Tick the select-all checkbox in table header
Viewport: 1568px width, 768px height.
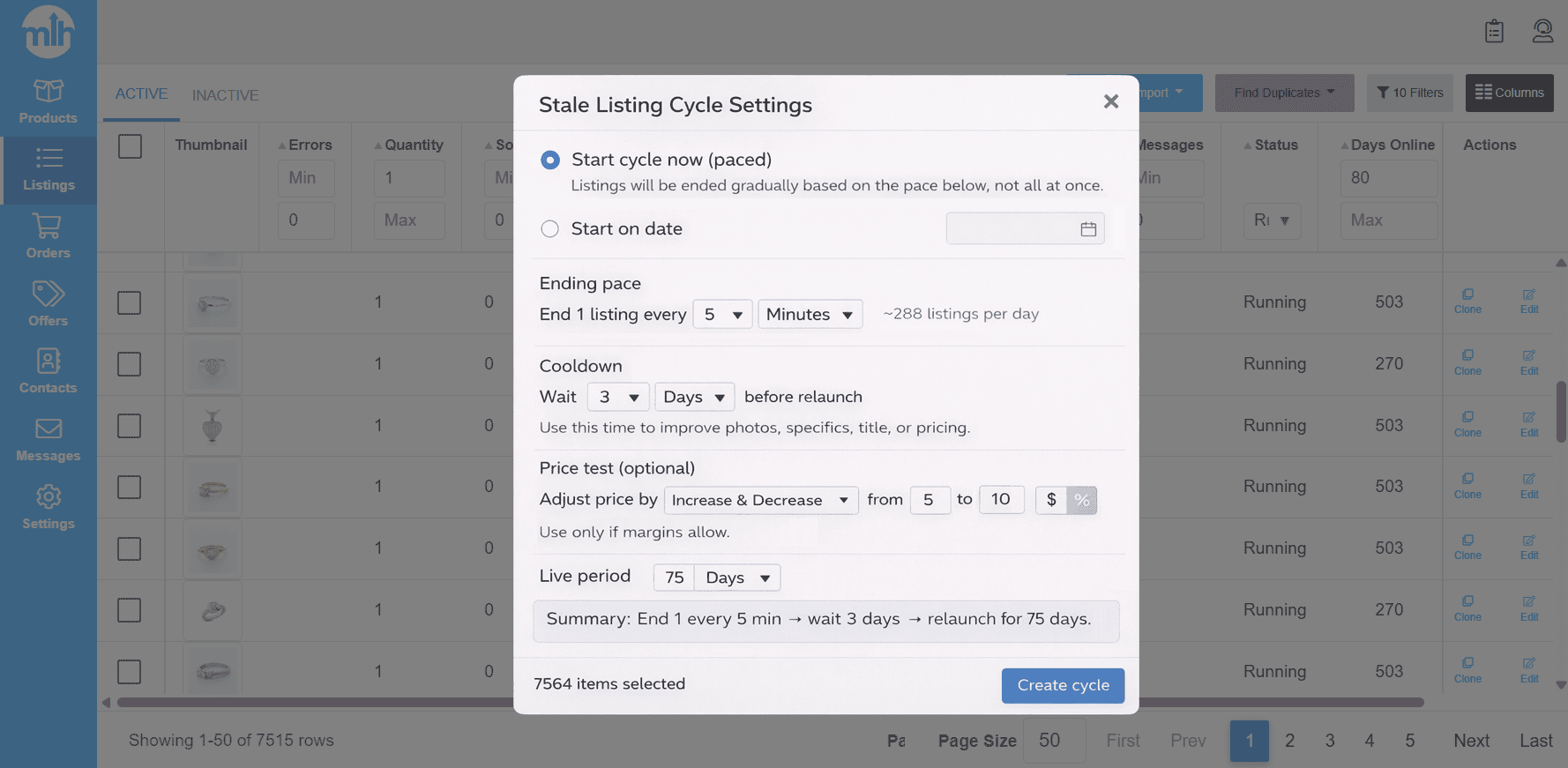tap(130, 145)
